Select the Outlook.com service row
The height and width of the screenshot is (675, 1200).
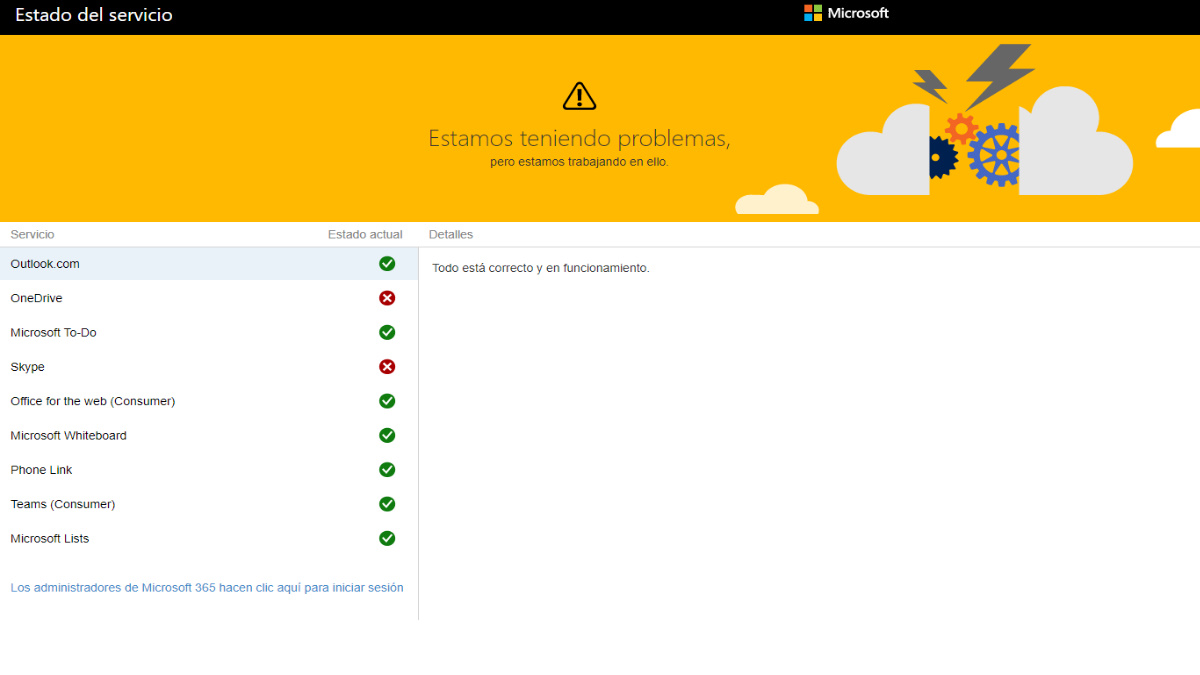click(209, 264)
